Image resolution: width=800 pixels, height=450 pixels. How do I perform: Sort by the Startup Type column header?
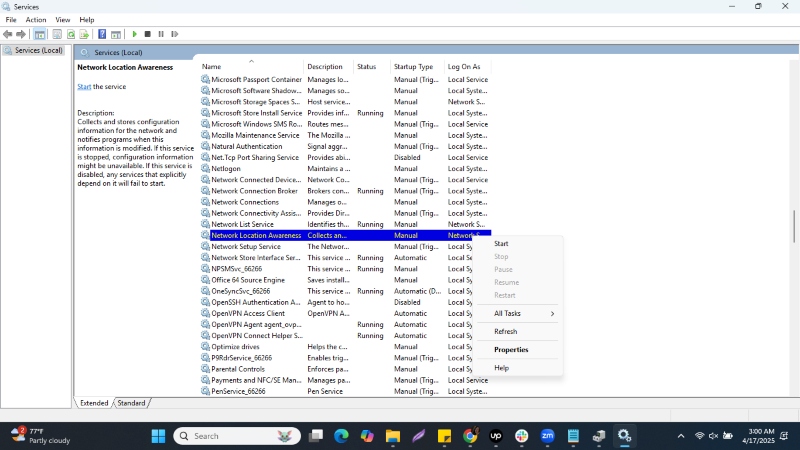coord(417,66)
